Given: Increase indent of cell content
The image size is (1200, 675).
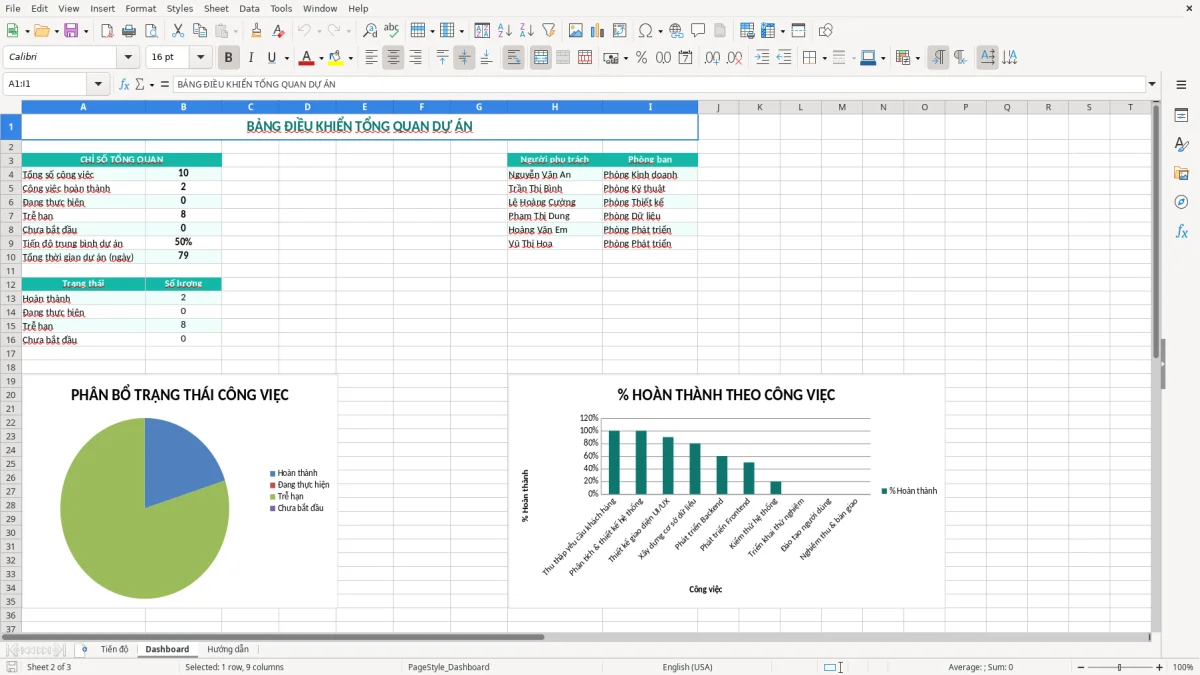Looking at the screenshot, I should pyautogui.click(x=762, y=58).
